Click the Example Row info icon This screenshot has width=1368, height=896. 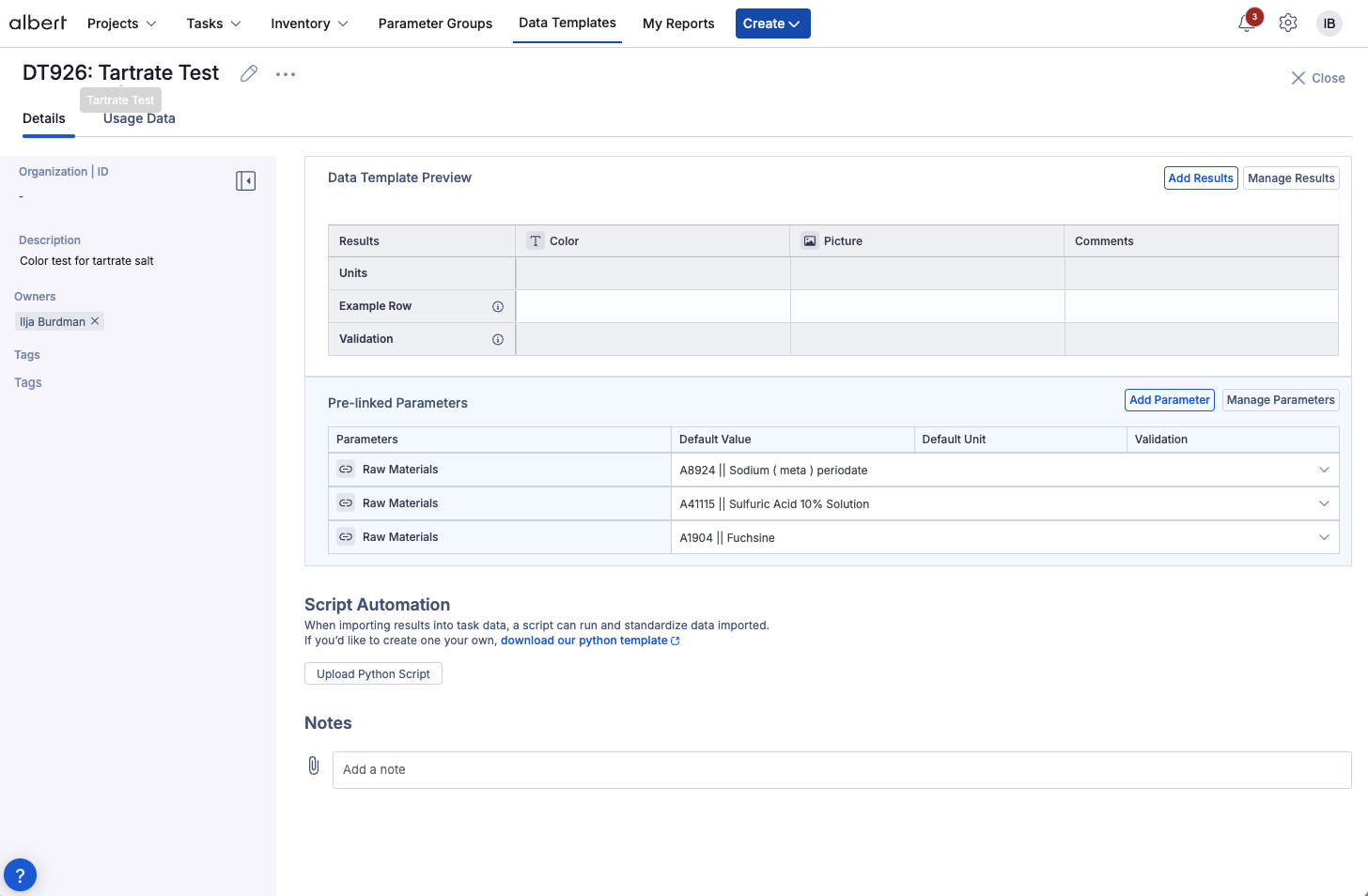pyautogui.click(x=498, y=306)
